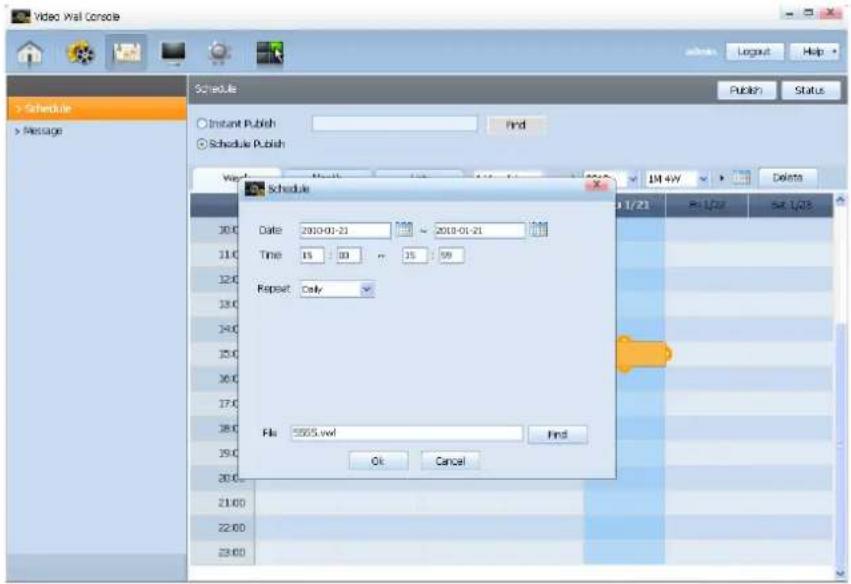
Task: Open the start date calendar picker
Action: [x=404, y=229]
